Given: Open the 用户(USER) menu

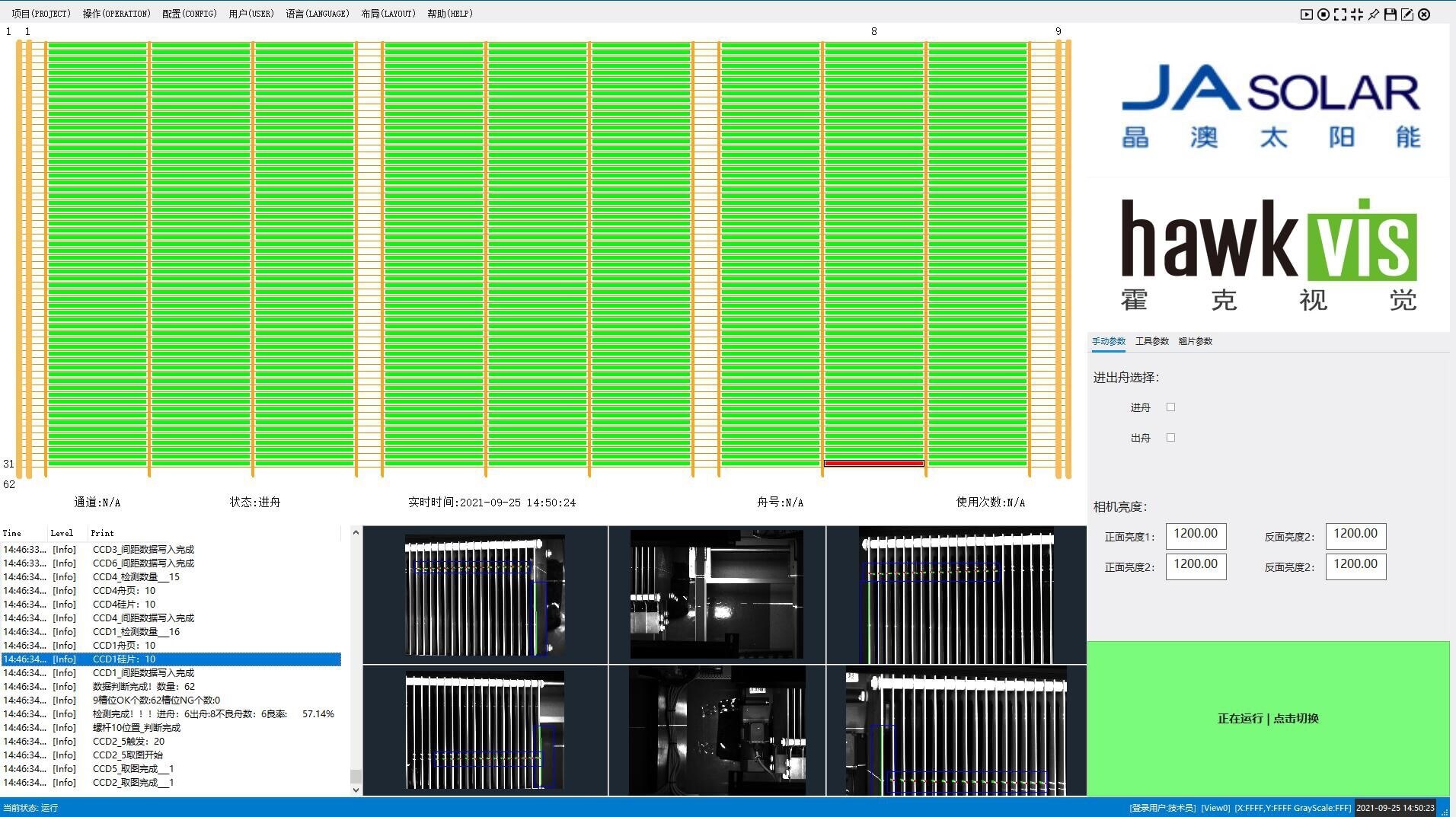Looking at the screenshot, I should [251, 14].
